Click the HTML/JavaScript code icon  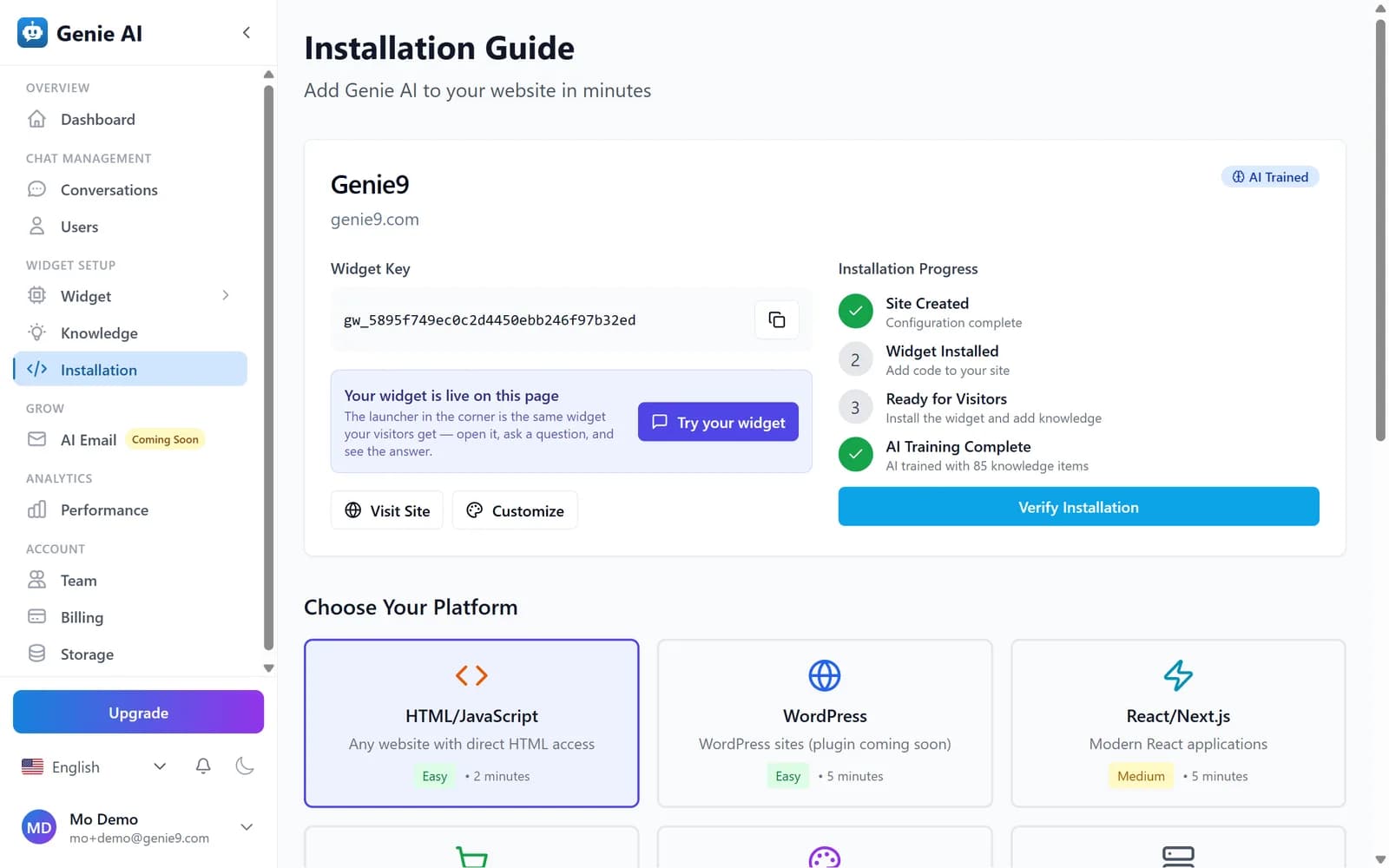[471, 675]
